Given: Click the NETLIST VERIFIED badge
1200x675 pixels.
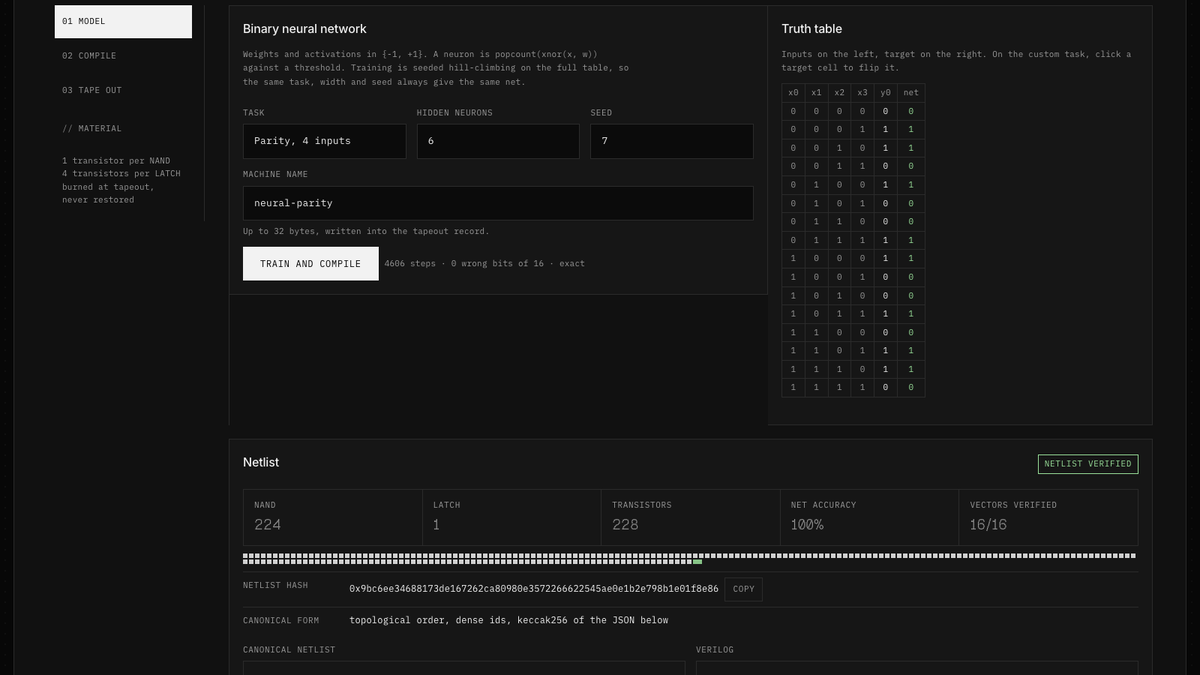Looking at the screenshot, I should [x=1088, y=464].
